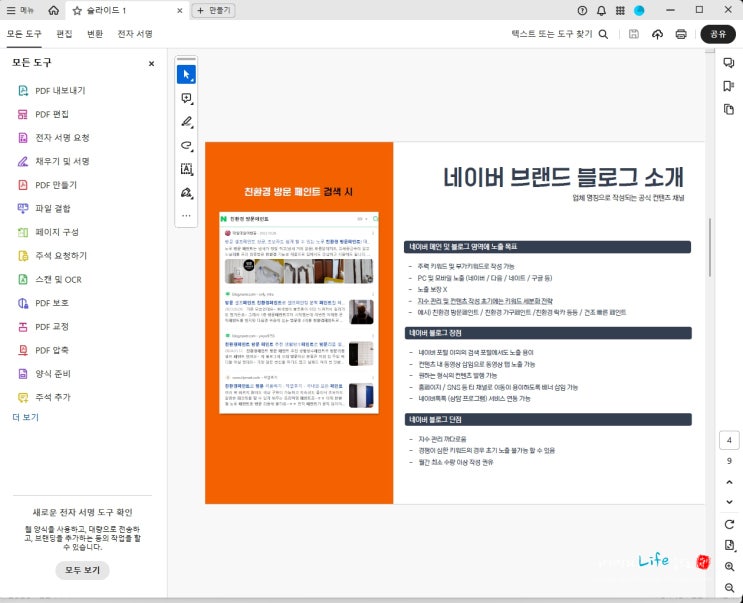Open the blue profile avatar

639,10
